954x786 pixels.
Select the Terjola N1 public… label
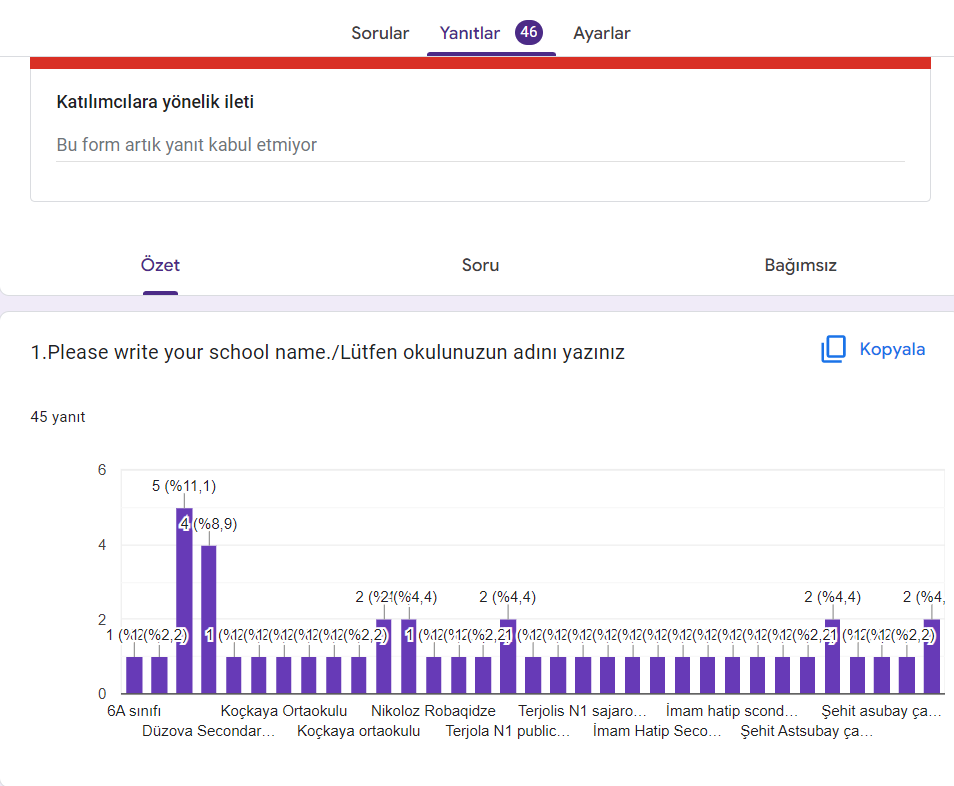pyautogui.click(x=508, y=731)
